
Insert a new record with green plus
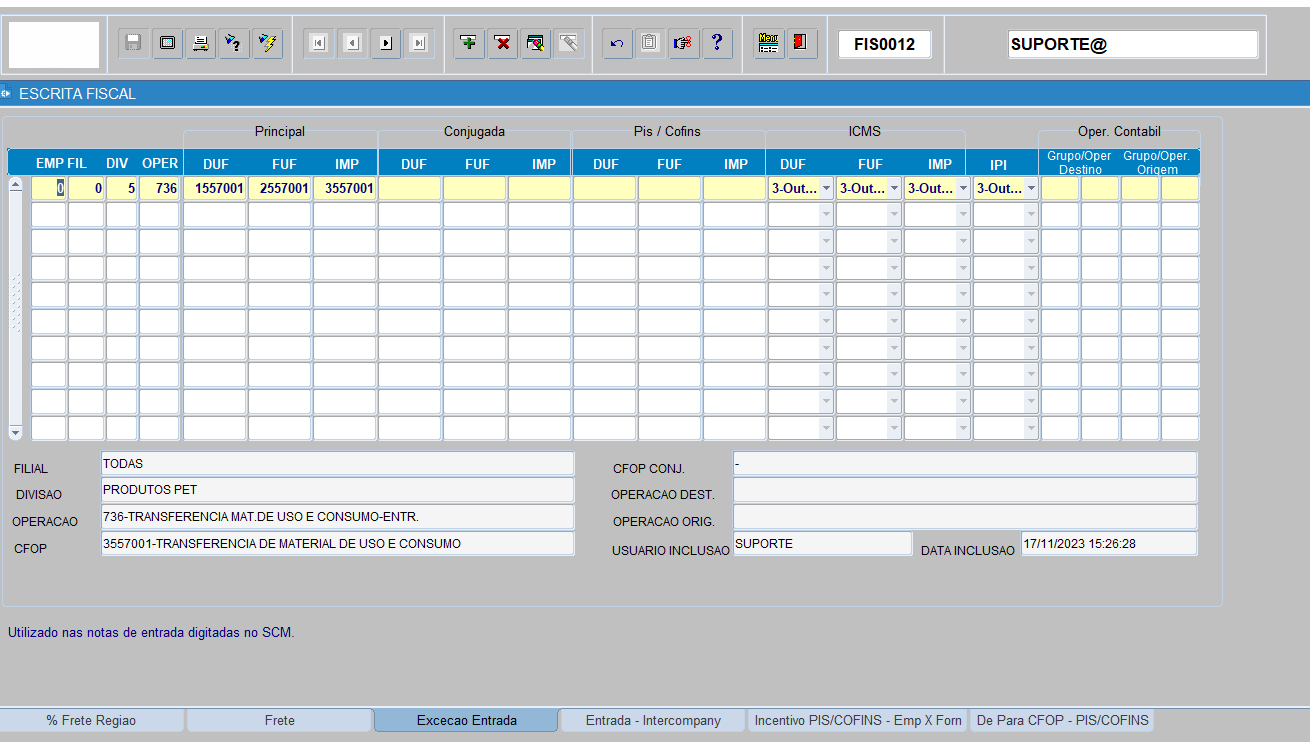(x=469, y=43)
